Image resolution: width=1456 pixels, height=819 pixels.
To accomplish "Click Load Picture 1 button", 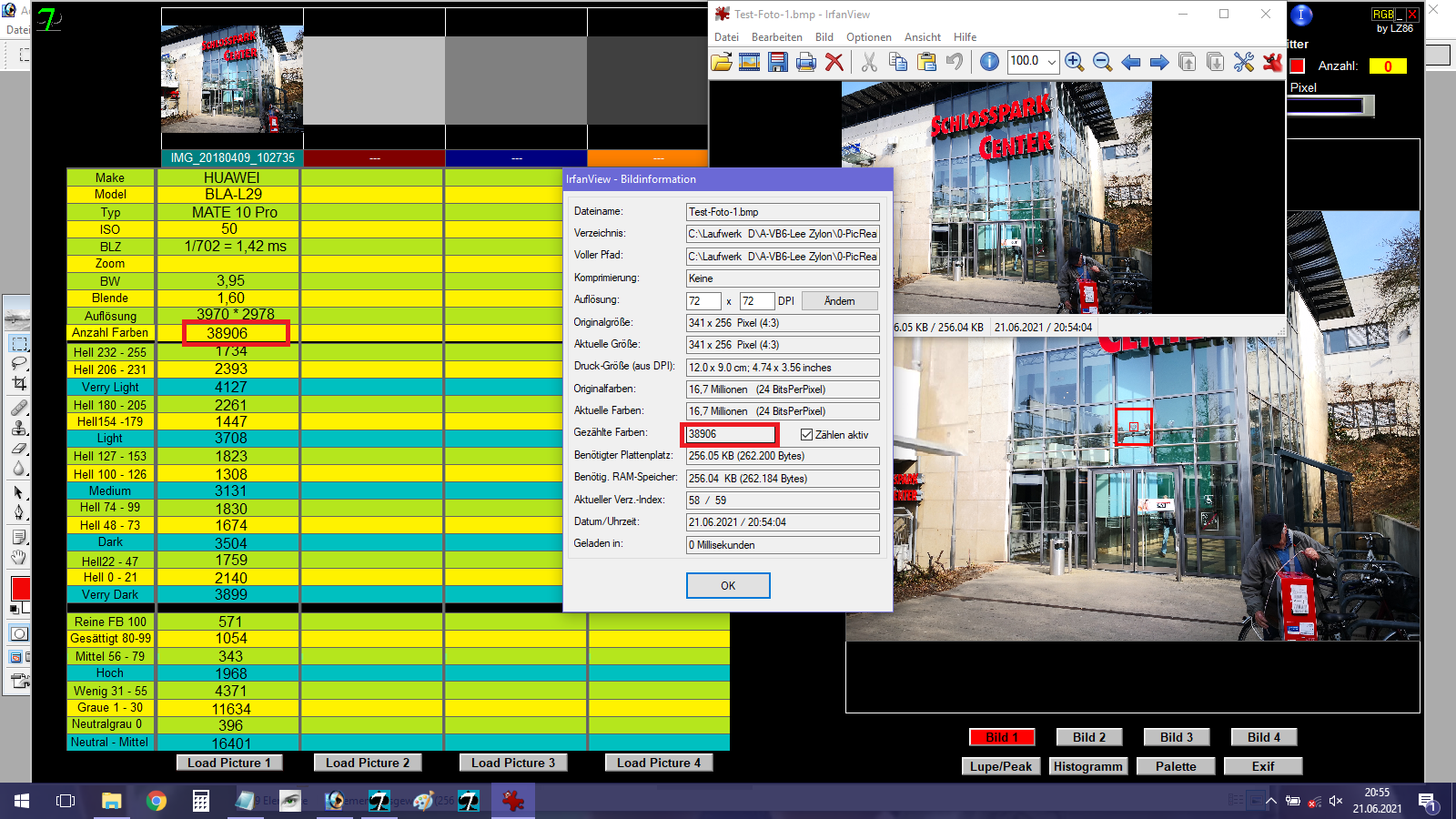I will [229, 763].
